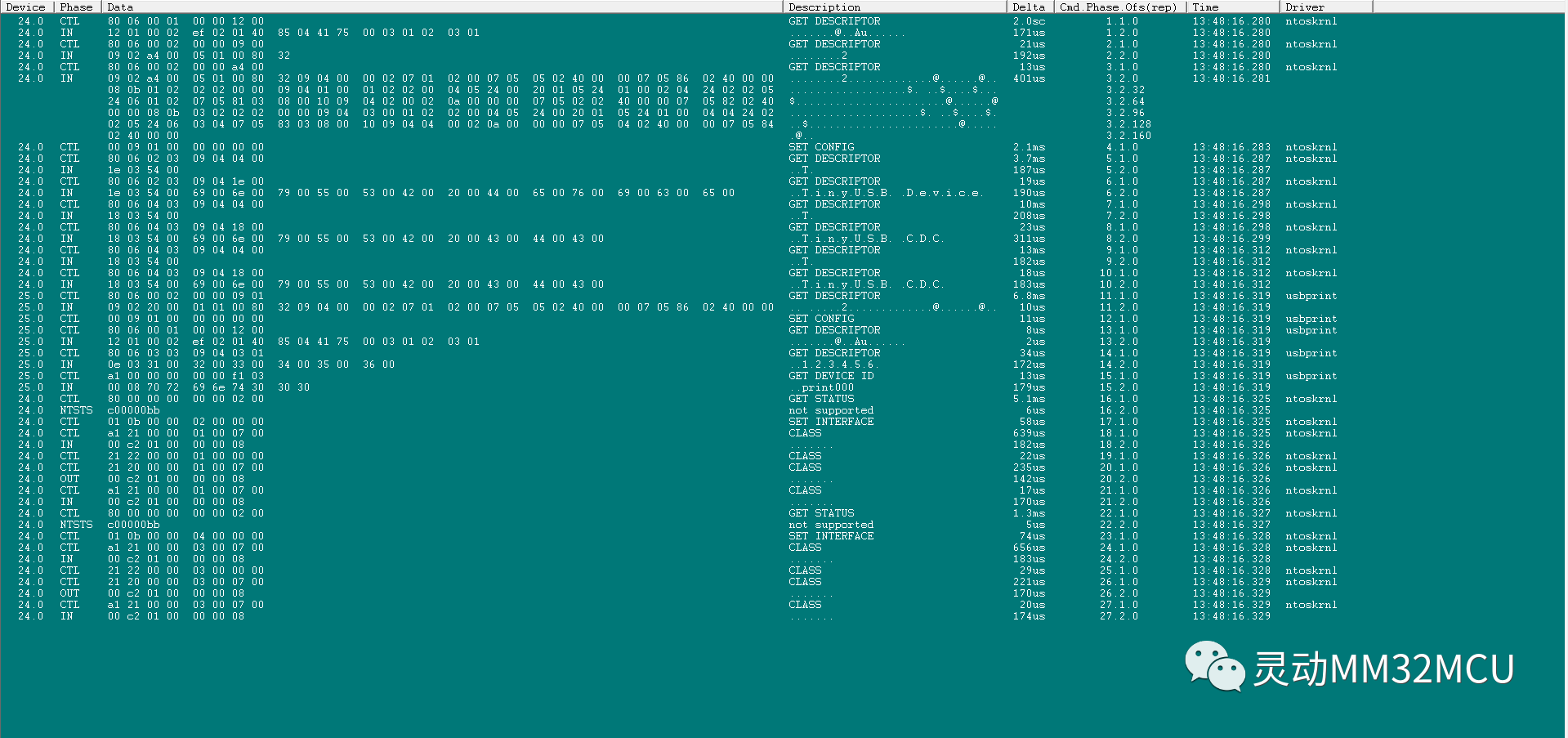Image resolution: width=1568 pixels, height=738 pixels.
Task: Click the Phase column header
Action: [76, 7]
